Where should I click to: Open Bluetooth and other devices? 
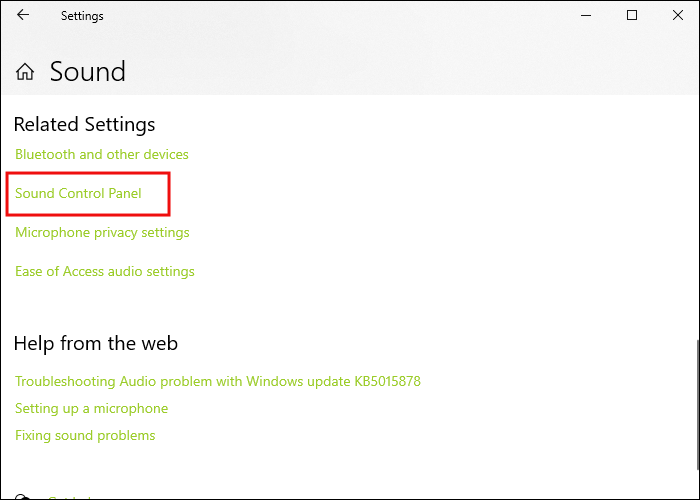pyautogui.click(x=101, y=155)
